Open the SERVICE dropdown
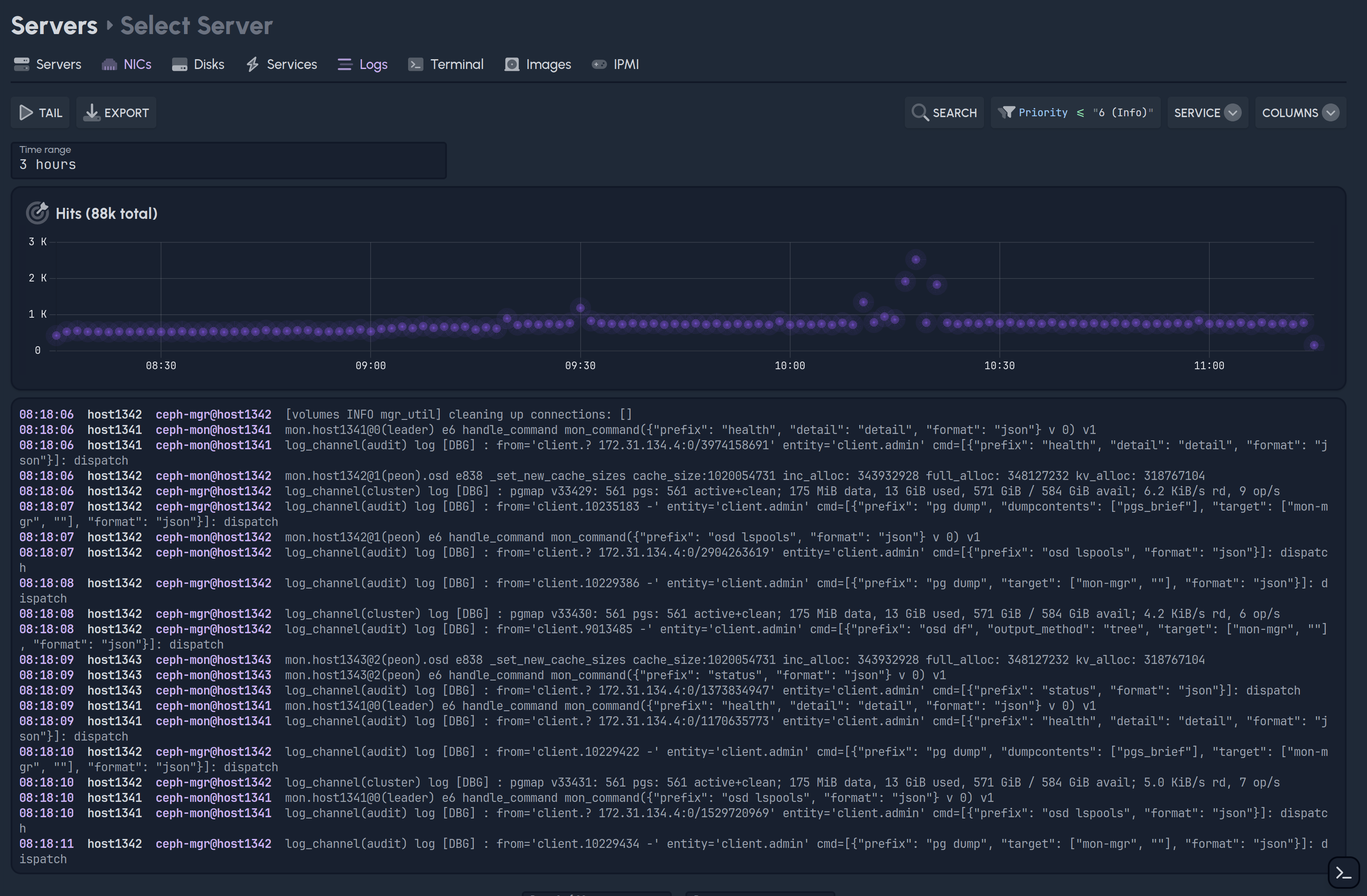This screenshot has height=896, width=1367. point(1207,112)
